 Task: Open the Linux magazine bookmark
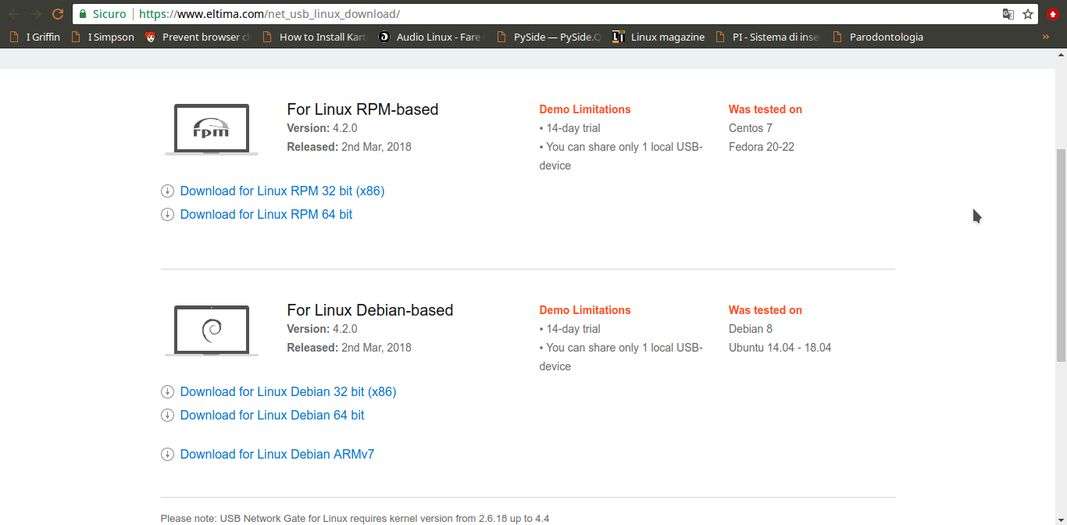(658, 37)
